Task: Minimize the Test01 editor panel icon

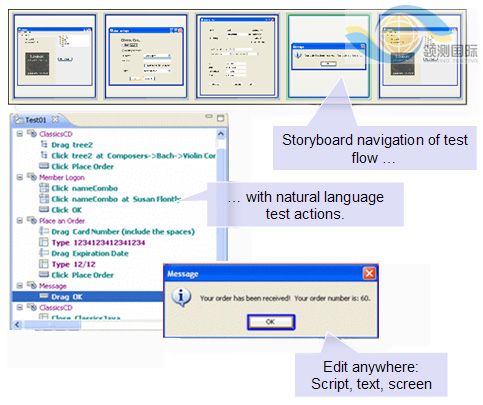Action: 209,116
